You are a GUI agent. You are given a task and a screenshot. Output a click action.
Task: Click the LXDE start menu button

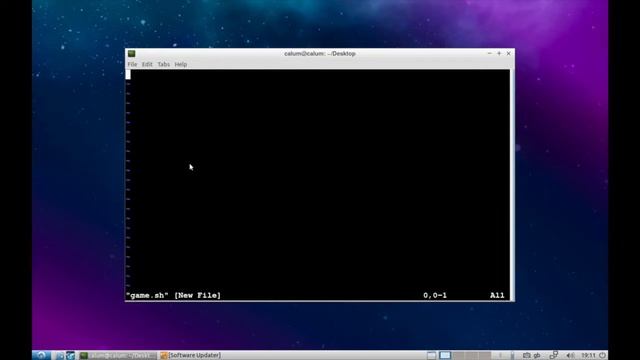point(41,355)
